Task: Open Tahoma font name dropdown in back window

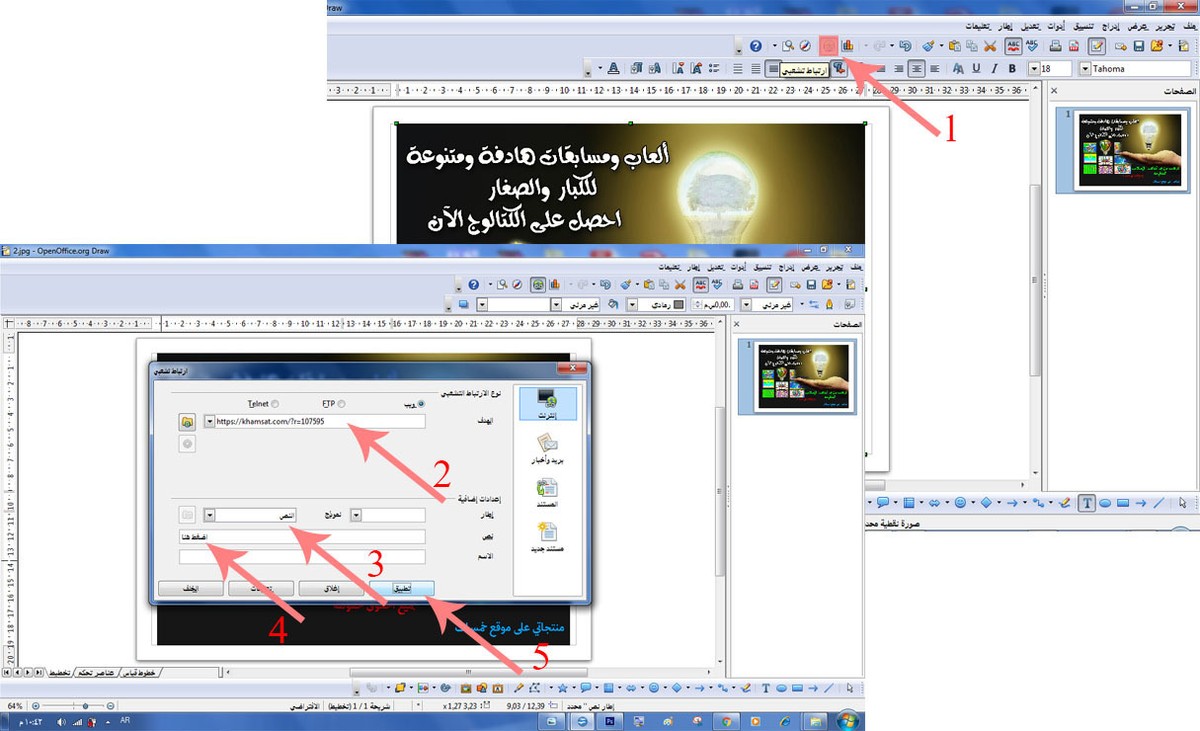Action: 1086,69
